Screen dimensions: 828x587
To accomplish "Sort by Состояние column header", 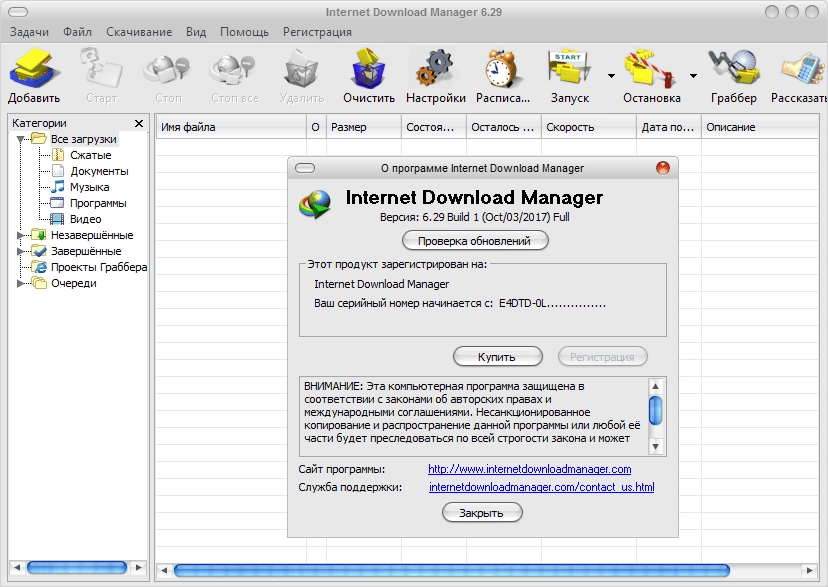I will point(434,127).
